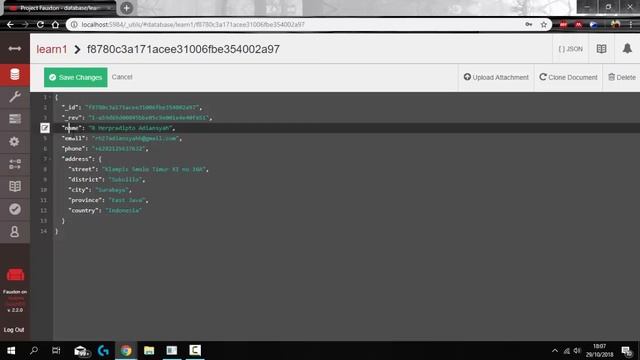
Task: Click Clone Document
Action: click(568, 77)
